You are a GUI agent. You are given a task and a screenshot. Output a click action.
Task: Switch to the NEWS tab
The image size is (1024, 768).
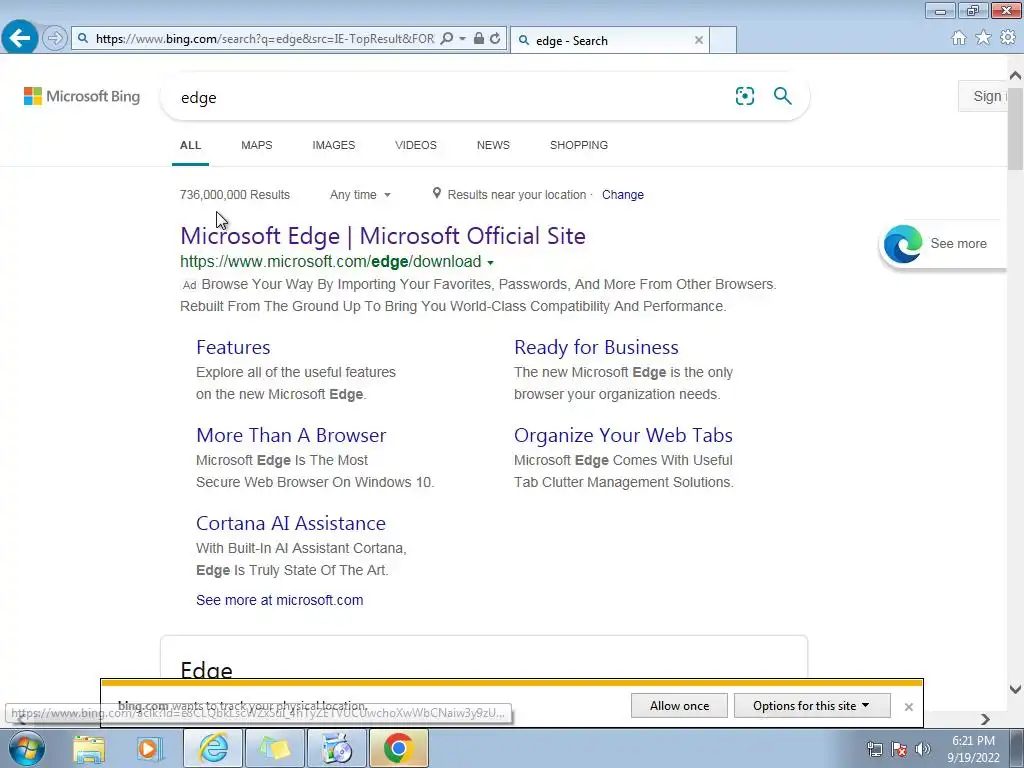pos(493,145)
